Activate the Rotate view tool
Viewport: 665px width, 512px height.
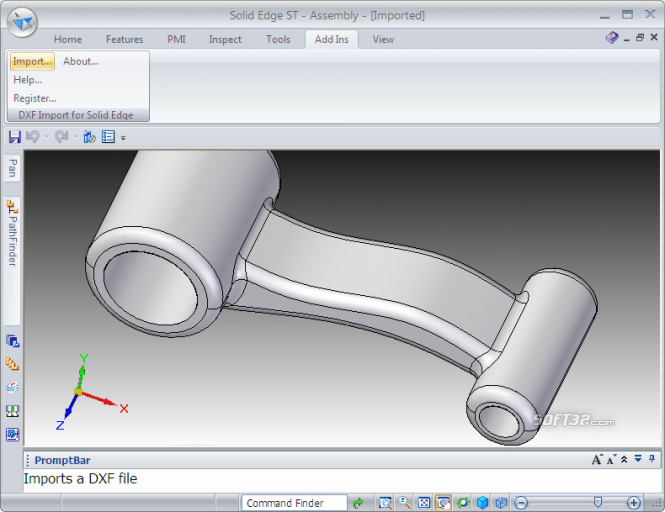463,503
